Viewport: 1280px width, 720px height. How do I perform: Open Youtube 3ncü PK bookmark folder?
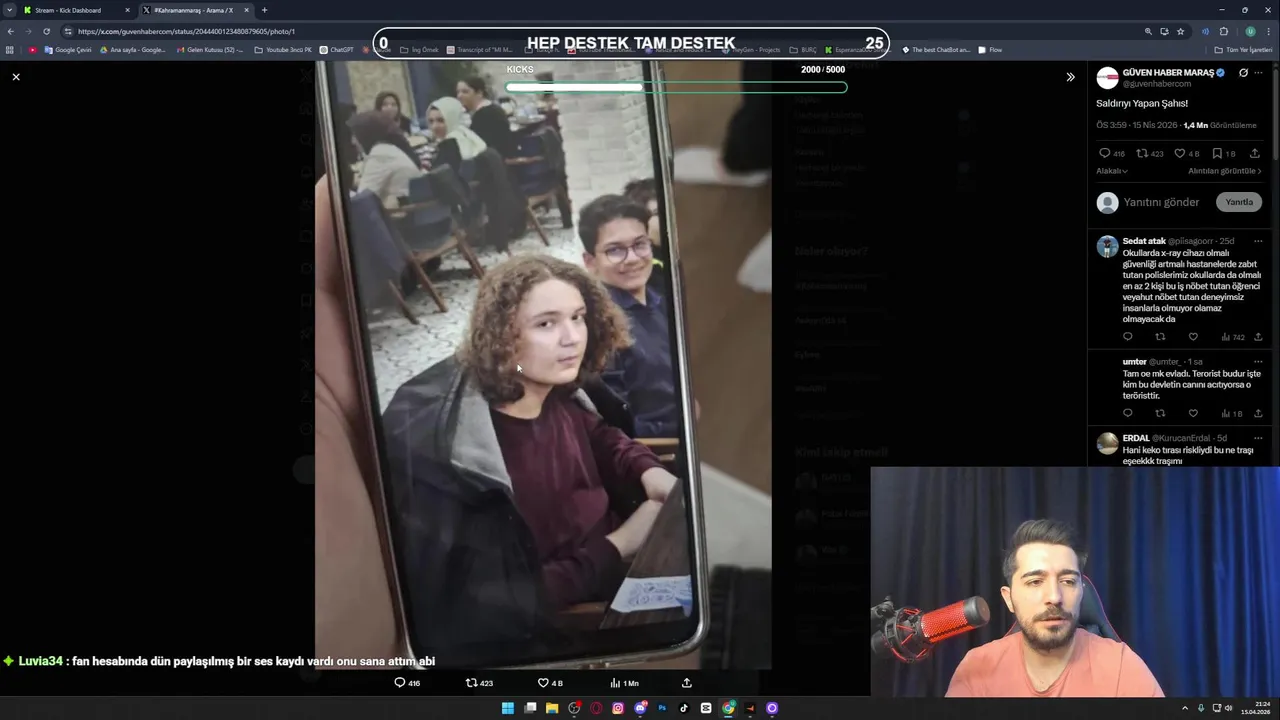pyautogui.click(x=283, y=50)
